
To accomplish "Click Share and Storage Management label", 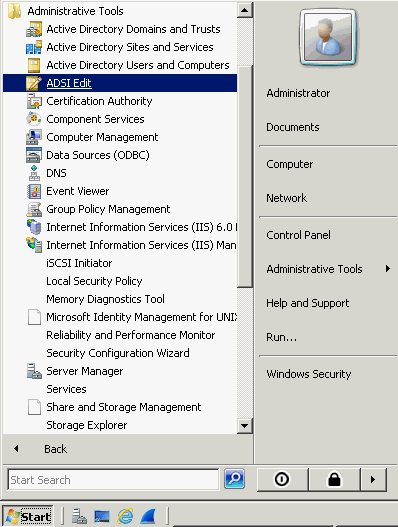I will pos(124,407).
